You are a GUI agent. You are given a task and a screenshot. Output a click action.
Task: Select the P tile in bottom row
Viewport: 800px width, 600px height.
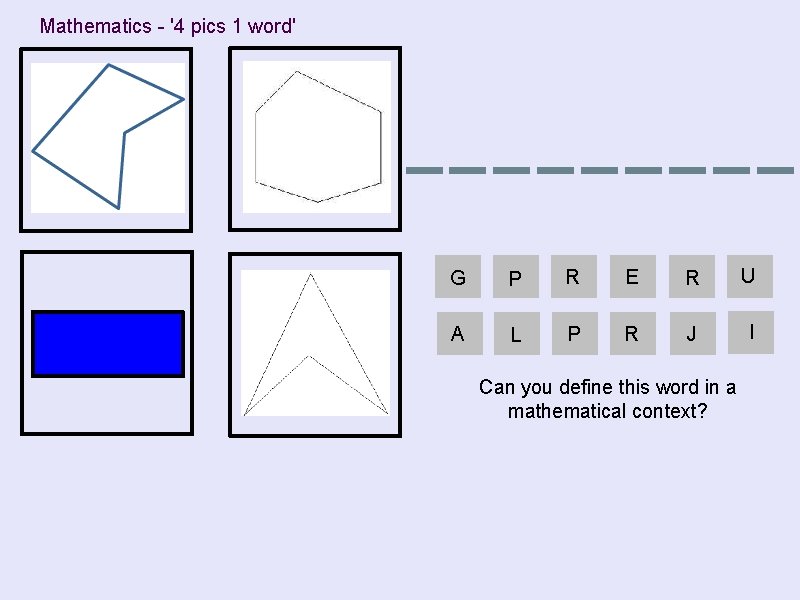[575, 333]
